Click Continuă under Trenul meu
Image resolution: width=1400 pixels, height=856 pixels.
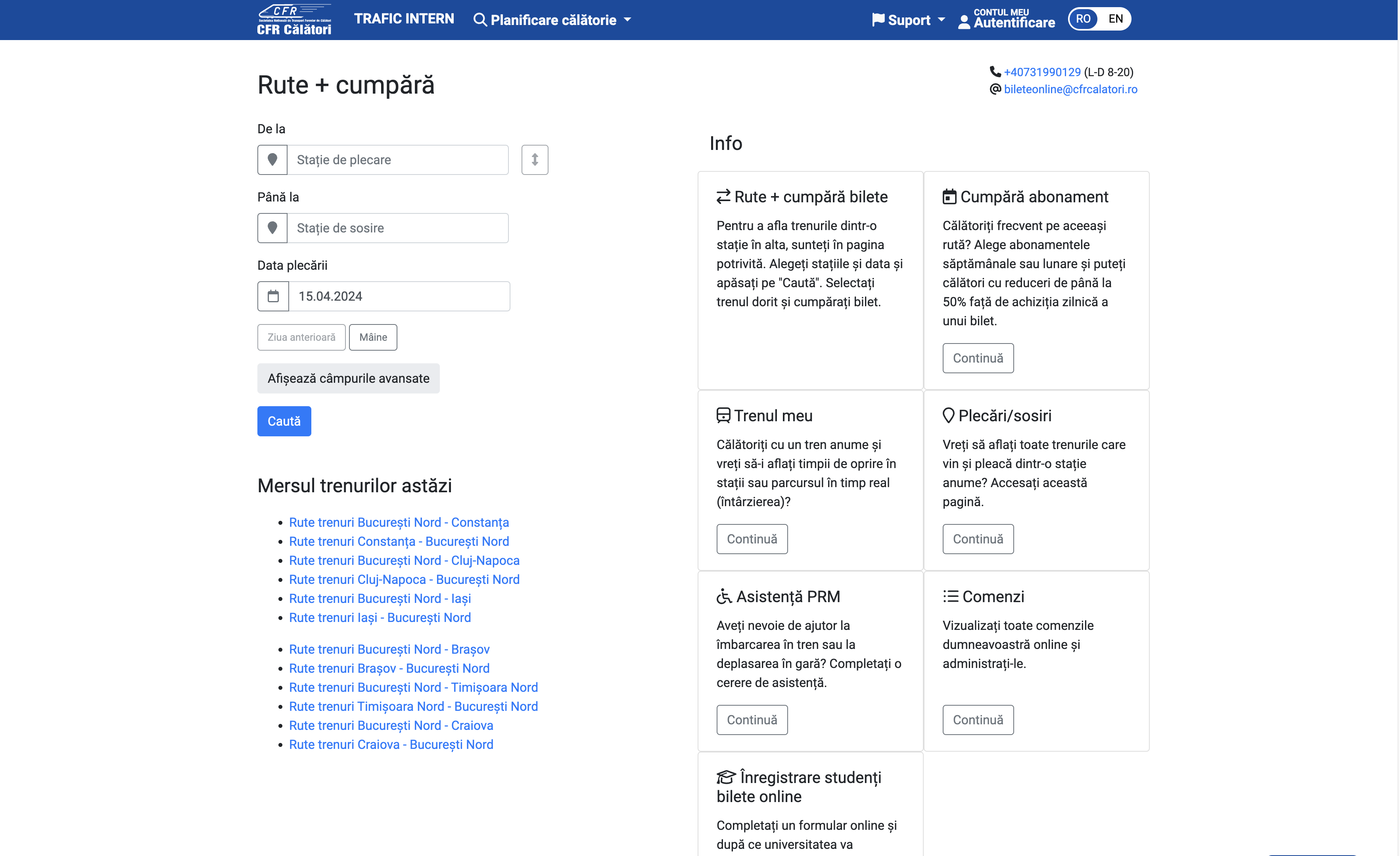(752, 539)
